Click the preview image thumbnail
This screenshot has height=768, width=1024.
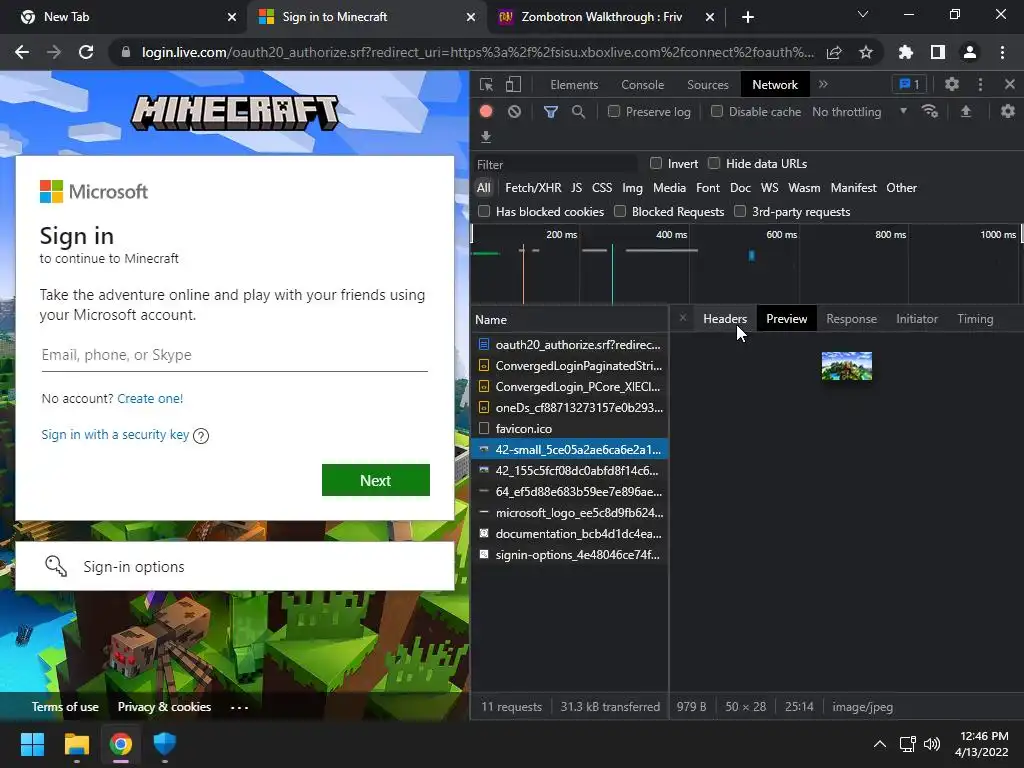(x=846, y=366)
